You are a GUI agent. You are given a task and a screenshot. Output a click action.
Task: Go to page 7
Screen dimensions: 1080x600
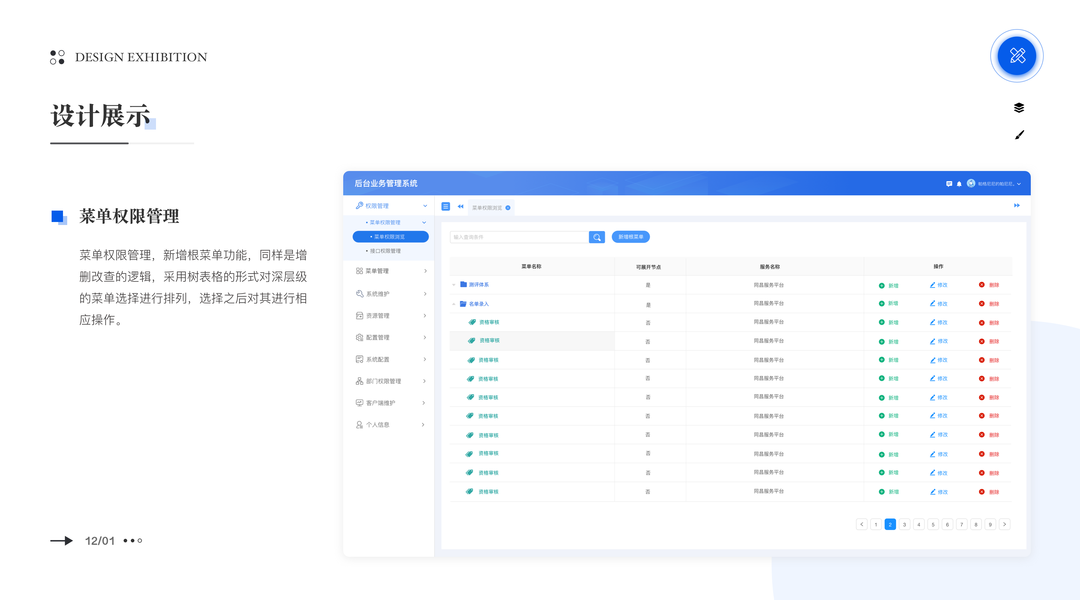coord(962,525)
